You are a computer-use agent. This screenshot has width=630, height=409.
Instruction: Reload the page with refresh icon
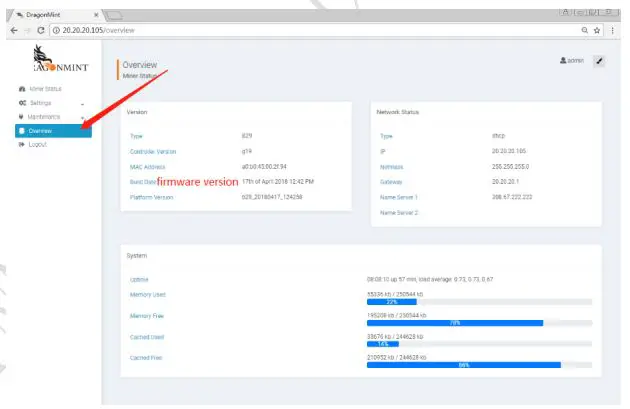point(41,31)
